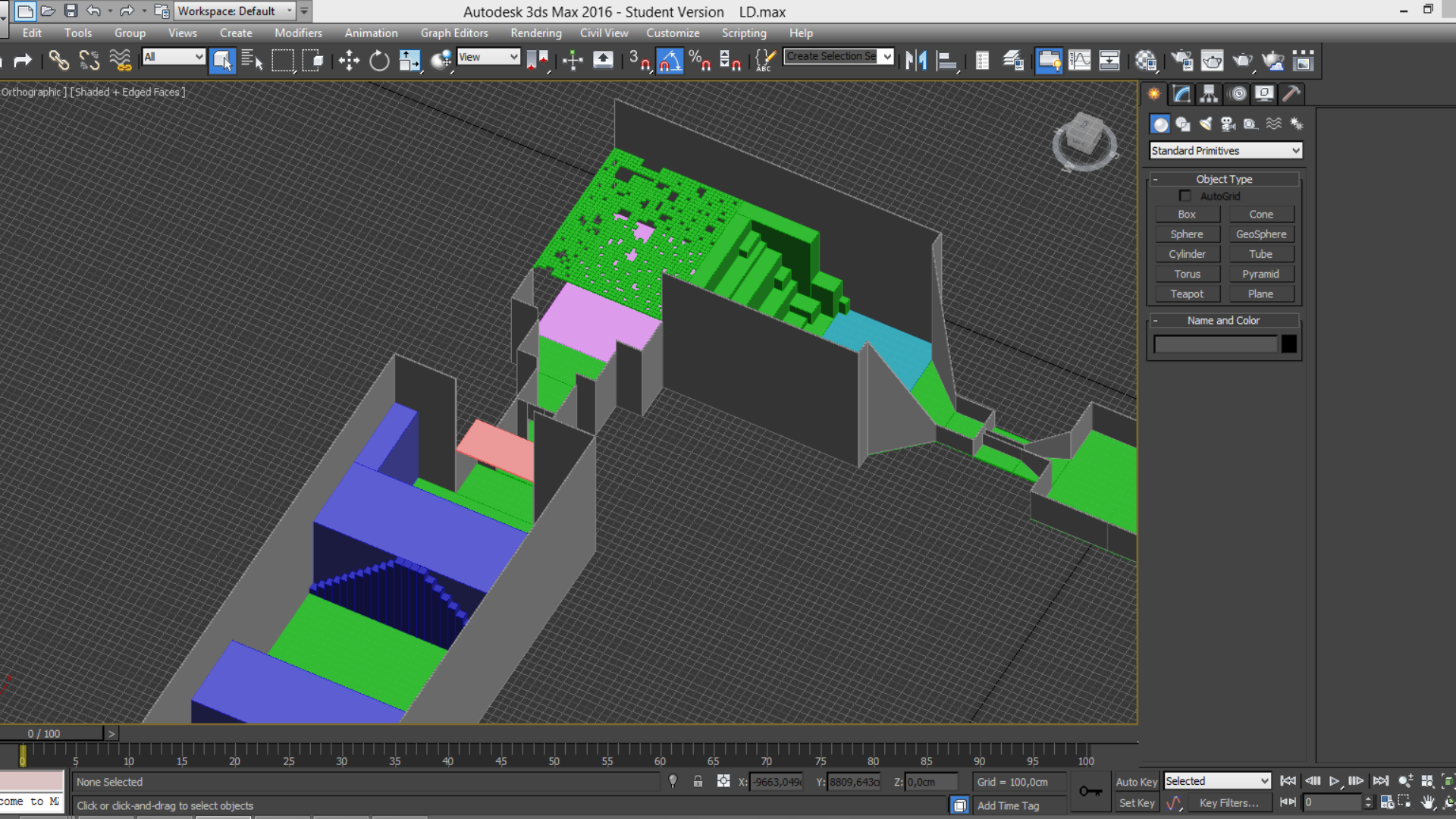
Task: Click the GeoSphere button
Action: (1261, 234)
